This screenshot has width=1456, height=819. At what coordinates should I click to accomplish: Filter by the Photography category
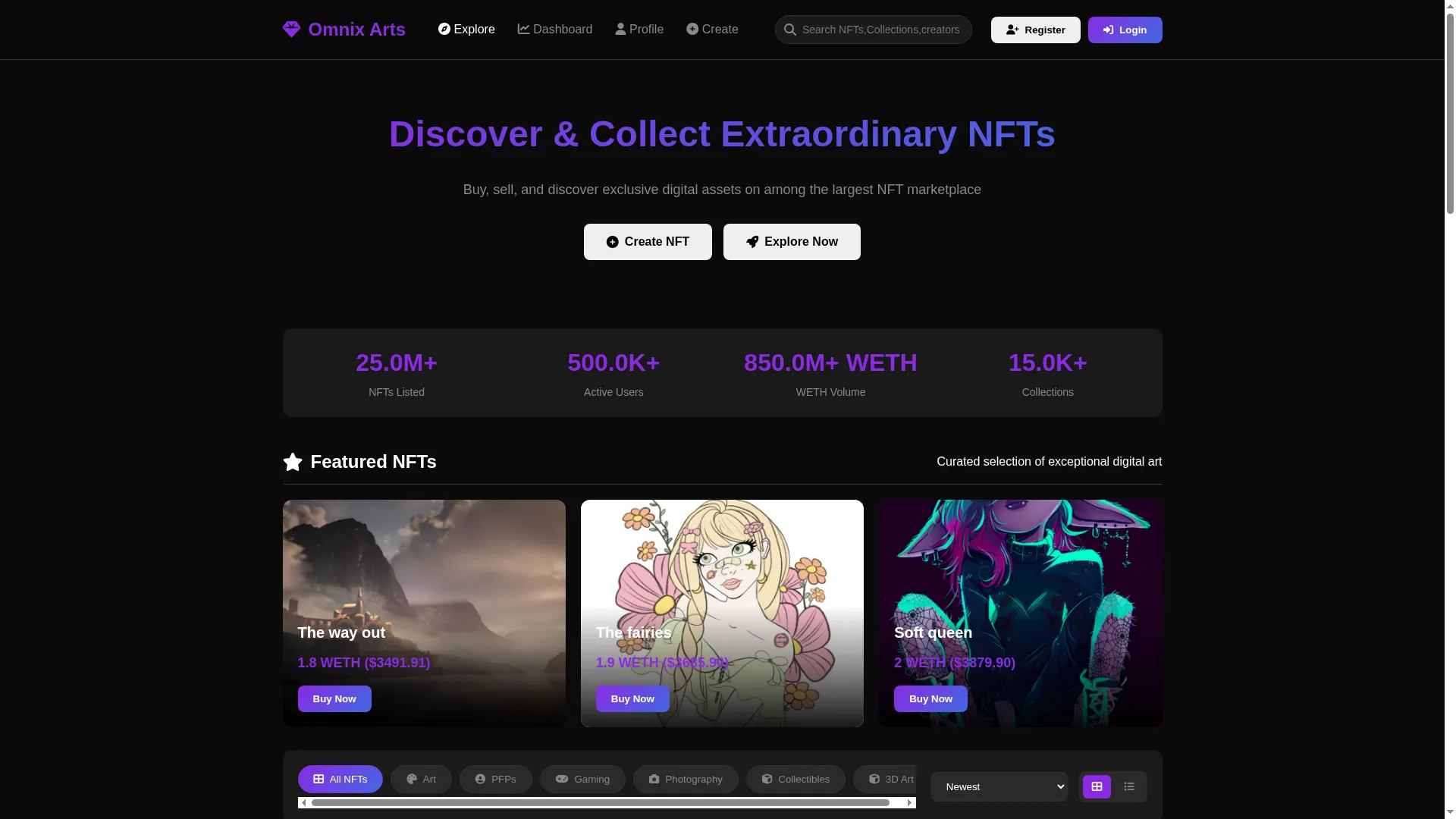pyautogui.click(x=686, y=779)
